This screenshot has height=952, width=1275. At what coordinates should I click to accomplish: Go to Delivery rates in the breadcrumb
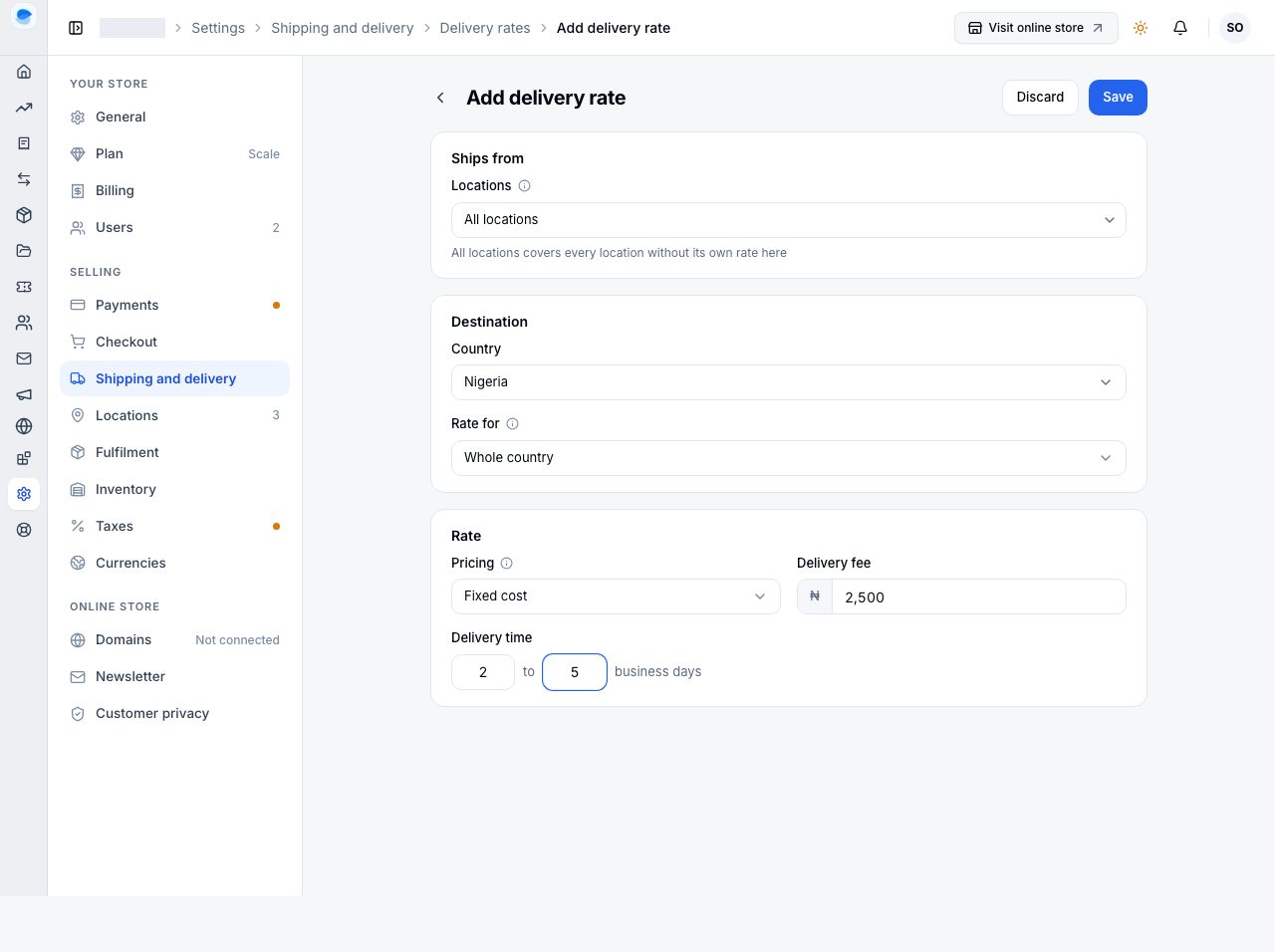[485, 28]
